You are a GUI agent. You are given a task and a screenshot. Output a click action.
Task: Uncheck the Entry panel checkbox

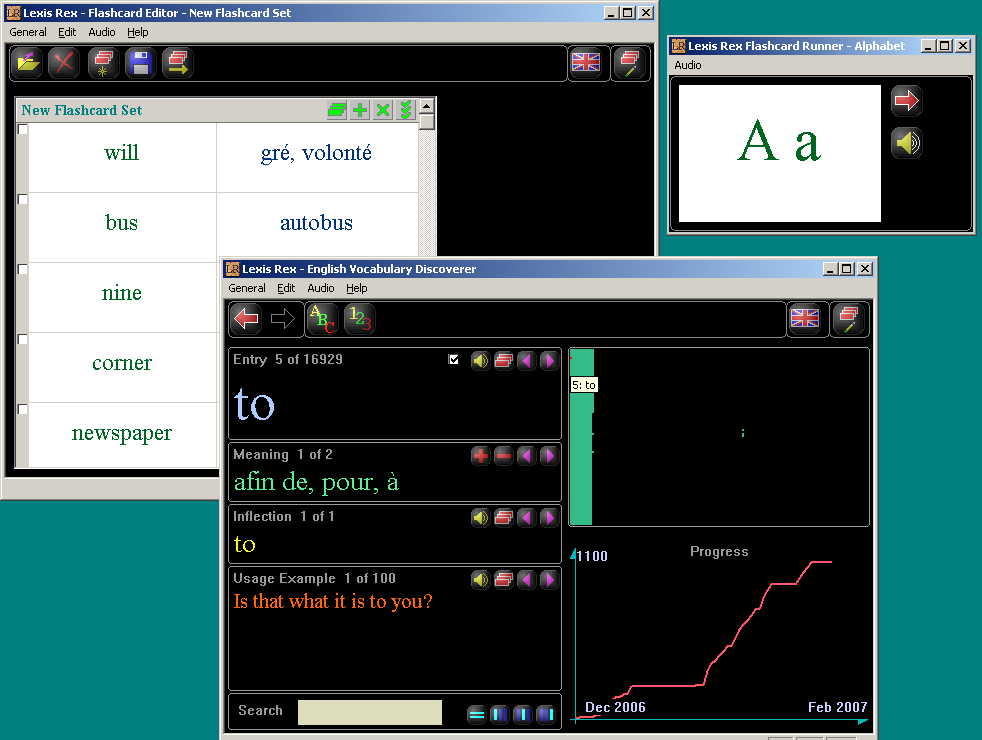(453, 359)
